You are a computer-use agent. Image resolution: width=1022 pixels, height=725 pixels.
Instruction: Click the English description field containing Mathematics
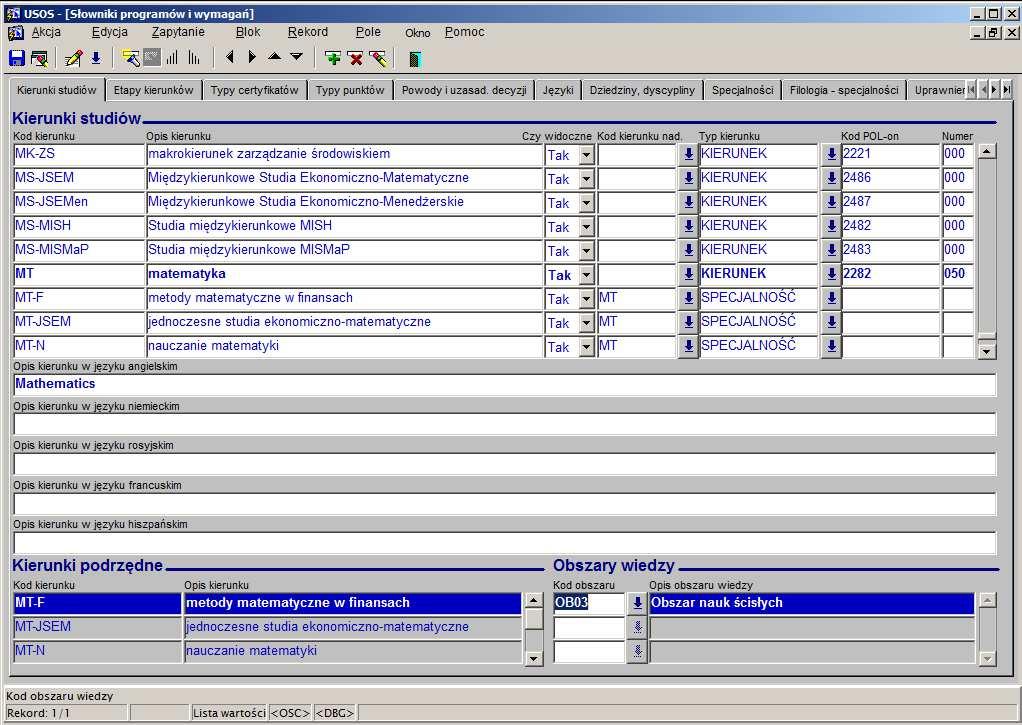click(504, 385)
